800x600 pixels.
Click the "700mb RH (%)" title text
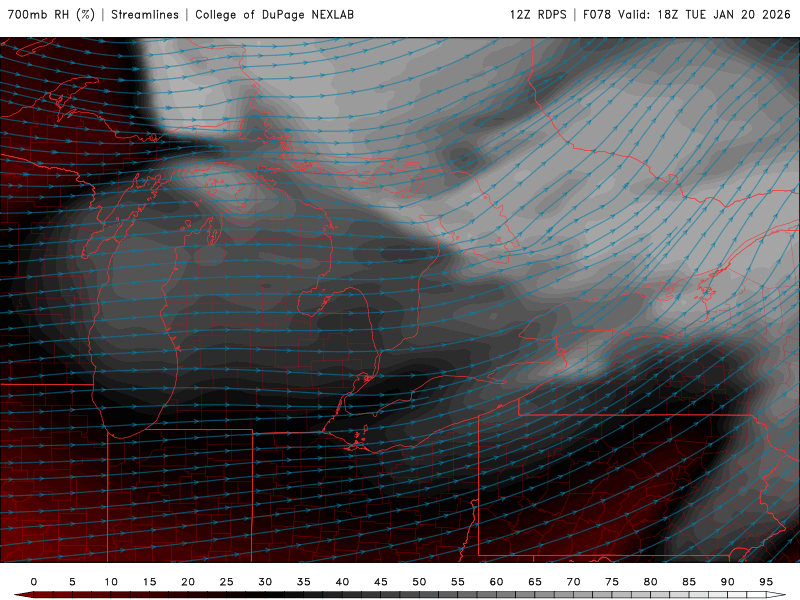point(51,14)
